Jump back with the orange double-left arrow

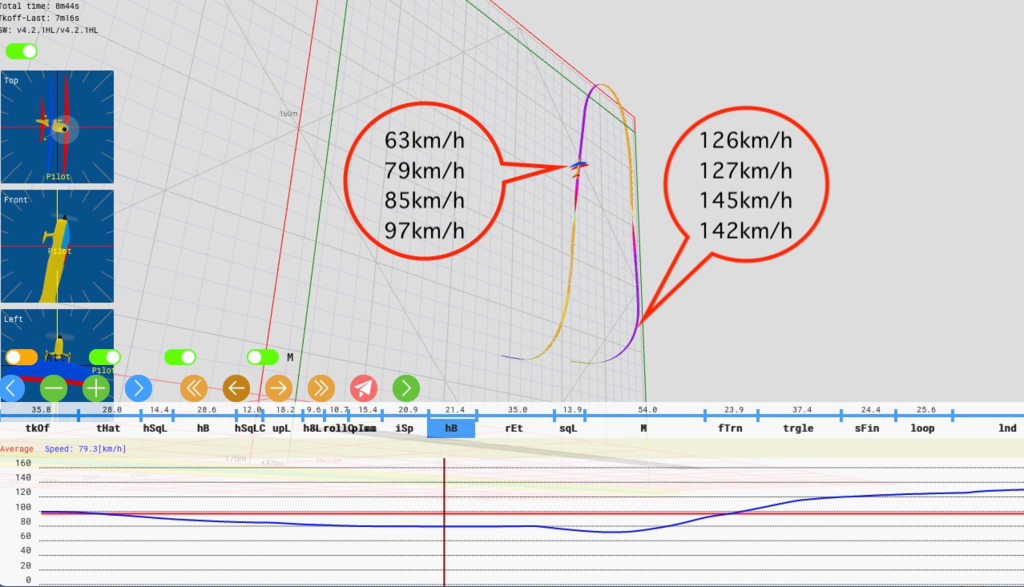click(193, 389)
